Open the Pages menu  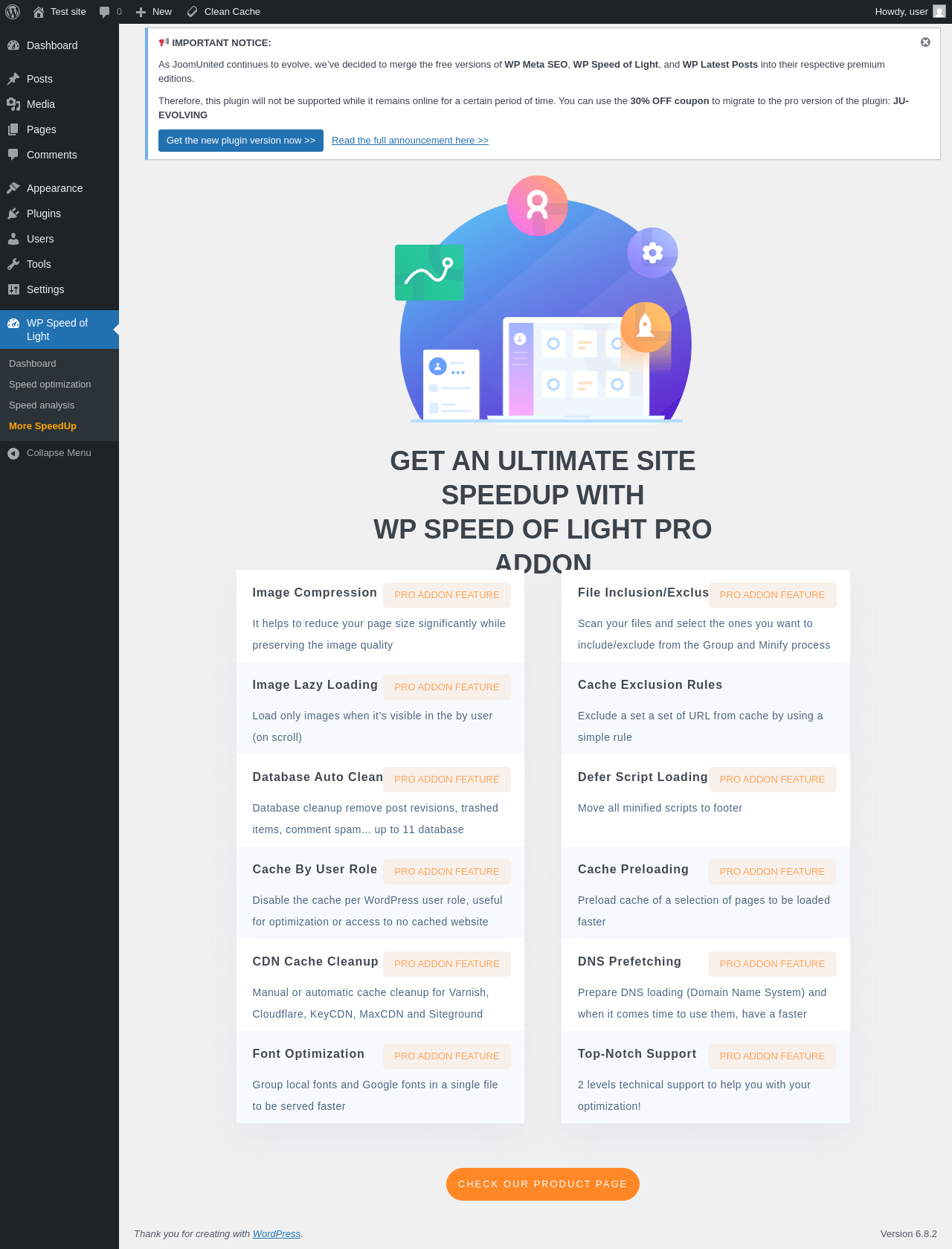59,129
